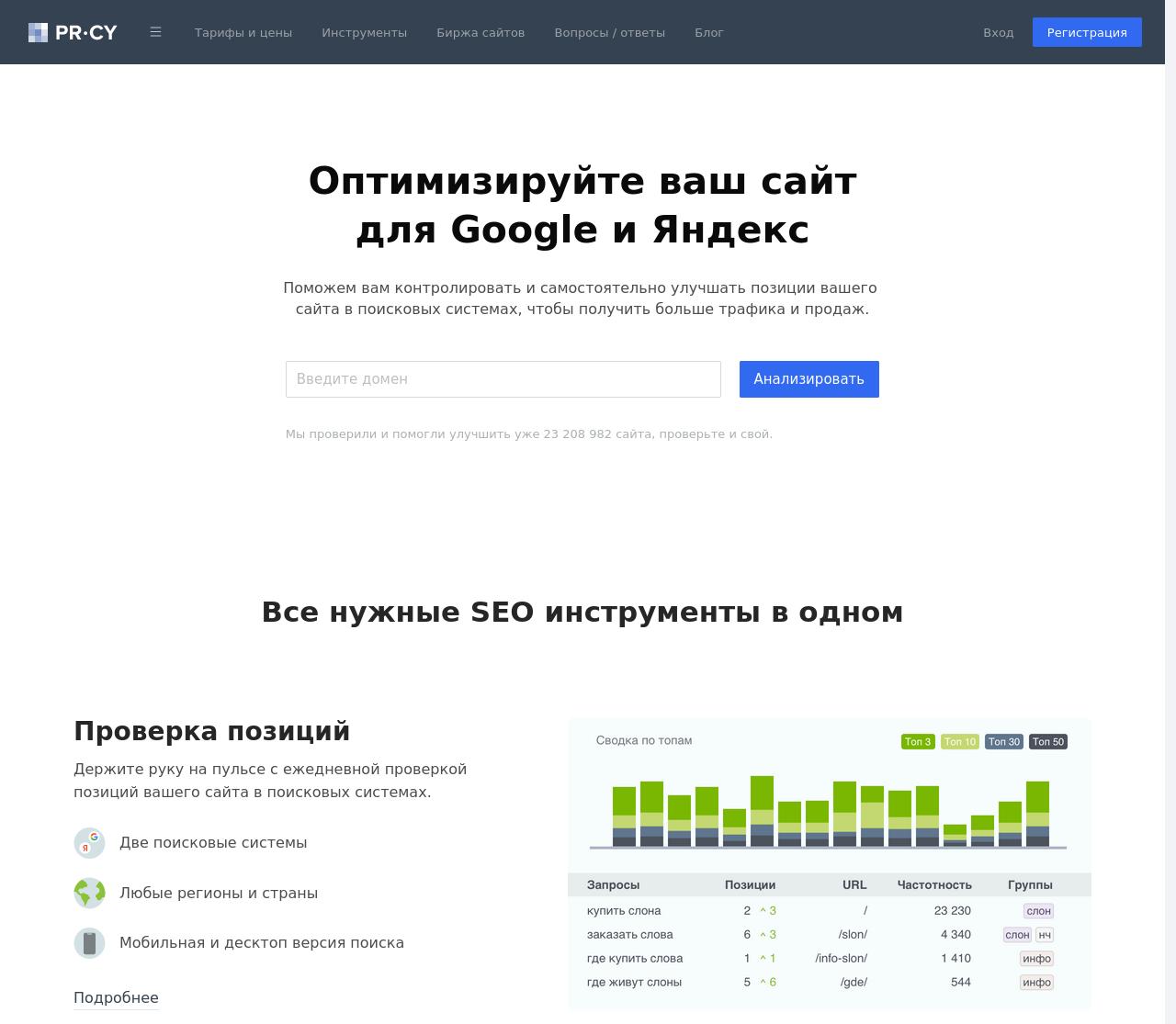Click the frequency value 4 340
The width and height of the screenshot is (1176, 1024).
(x=955, y=935)
